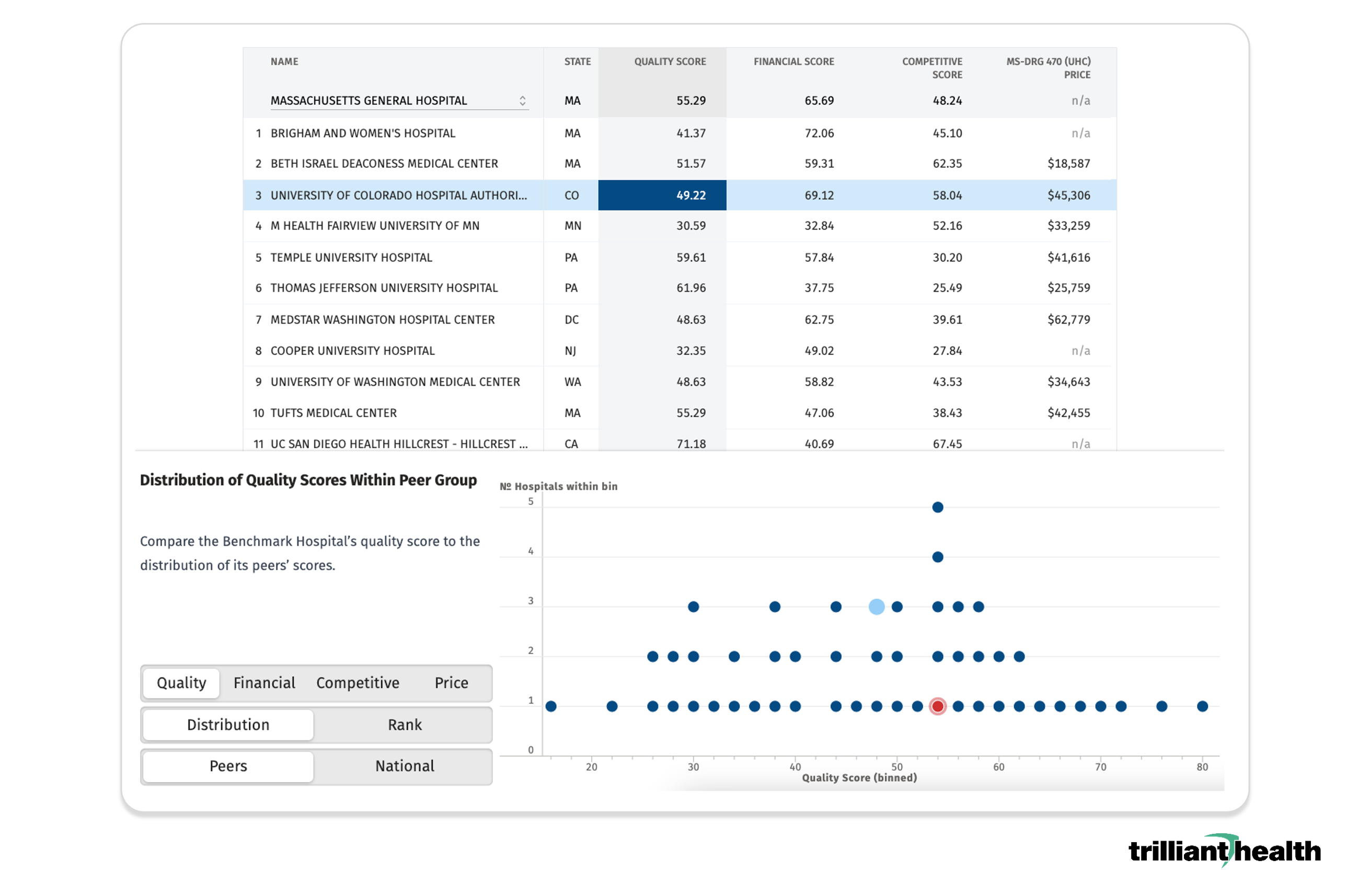The width and height of the screenshot is (1370, 896).
Task: Sort by the Name column header
Action: tap(284, 62)
